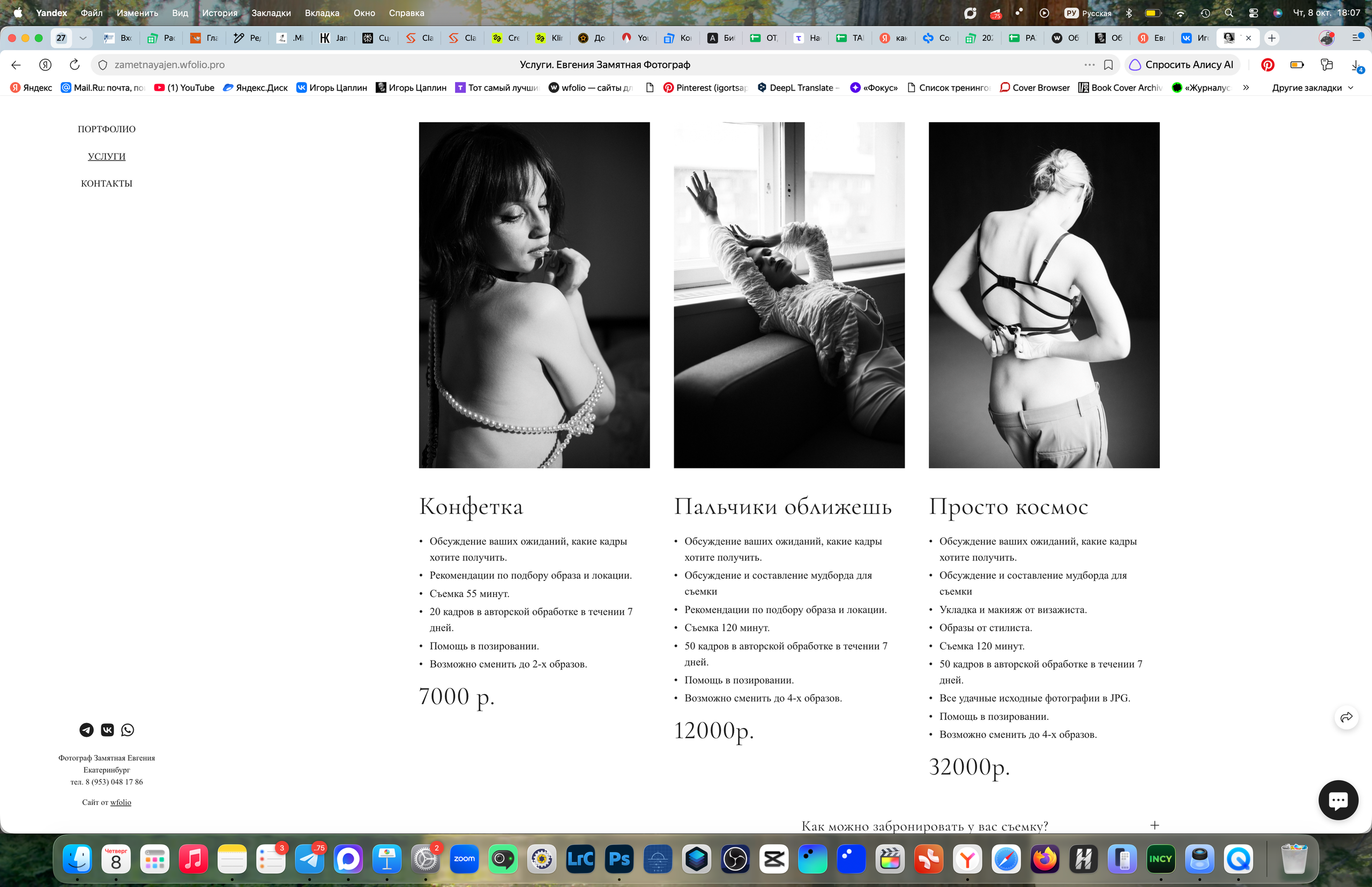Open the chat widget bubble
The image size is (1372, 887).
click(x=1338, y=800)
